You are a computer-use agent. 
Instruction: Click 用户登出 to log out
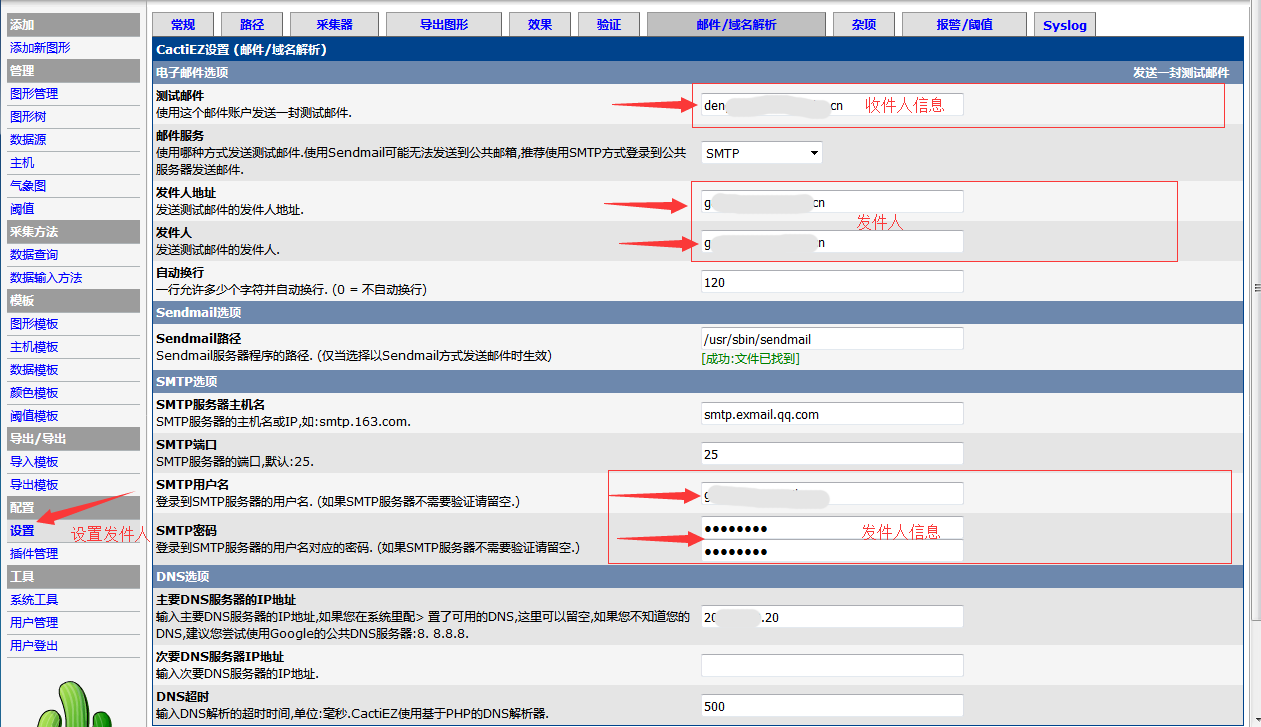34,645
